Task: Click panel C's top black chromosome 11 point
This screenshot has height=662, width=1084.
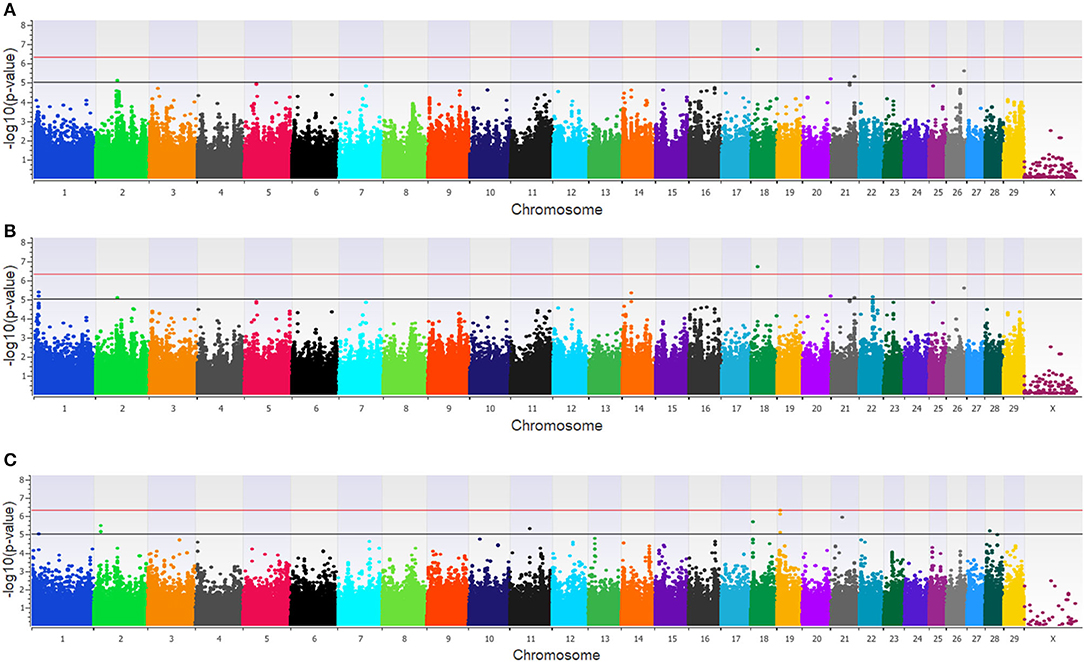Action: coord(530,529)
